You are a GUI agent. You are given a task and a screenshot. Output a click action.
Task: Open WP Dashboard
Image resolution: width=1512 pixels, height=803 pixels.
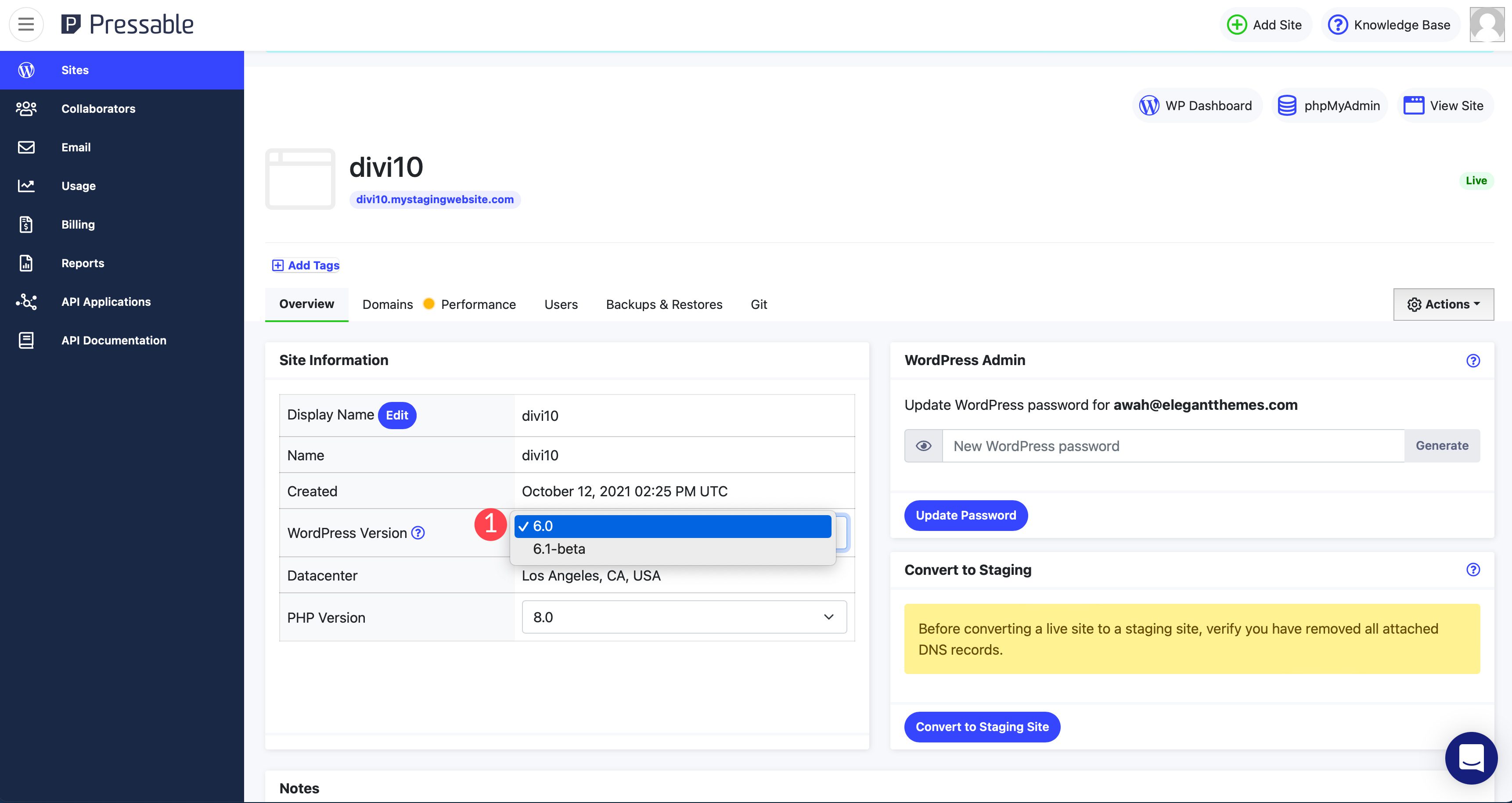click(x=1196, y=104)
